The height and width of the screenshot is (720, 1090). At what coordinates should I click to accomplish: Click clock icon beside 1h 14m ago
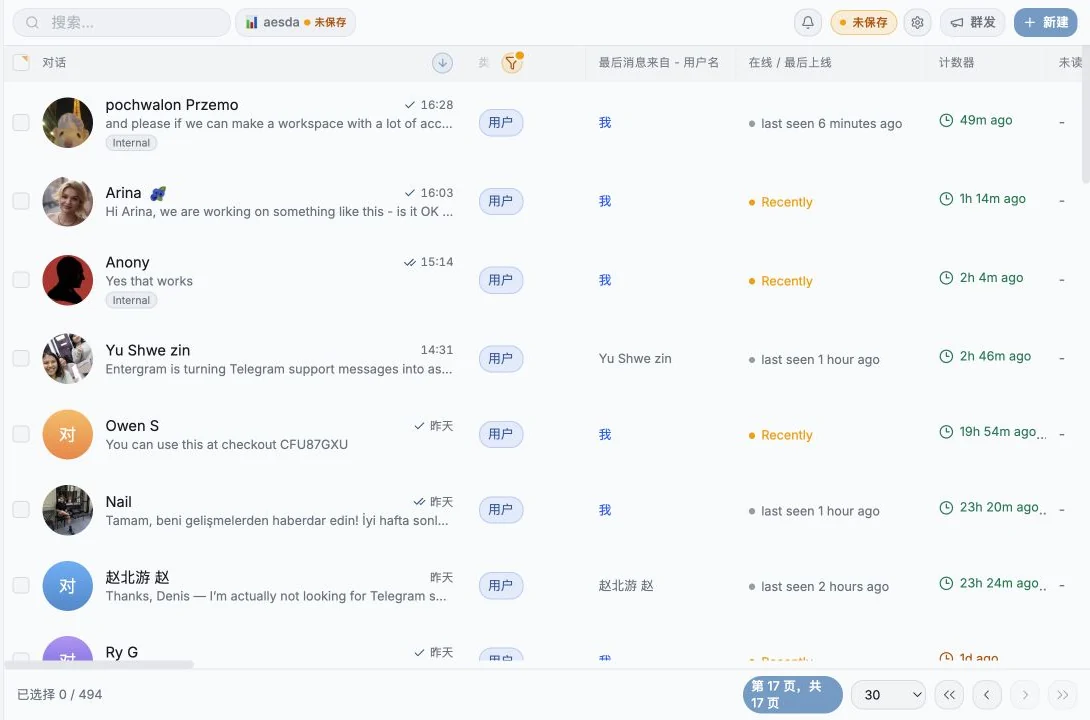pos(946,199)
